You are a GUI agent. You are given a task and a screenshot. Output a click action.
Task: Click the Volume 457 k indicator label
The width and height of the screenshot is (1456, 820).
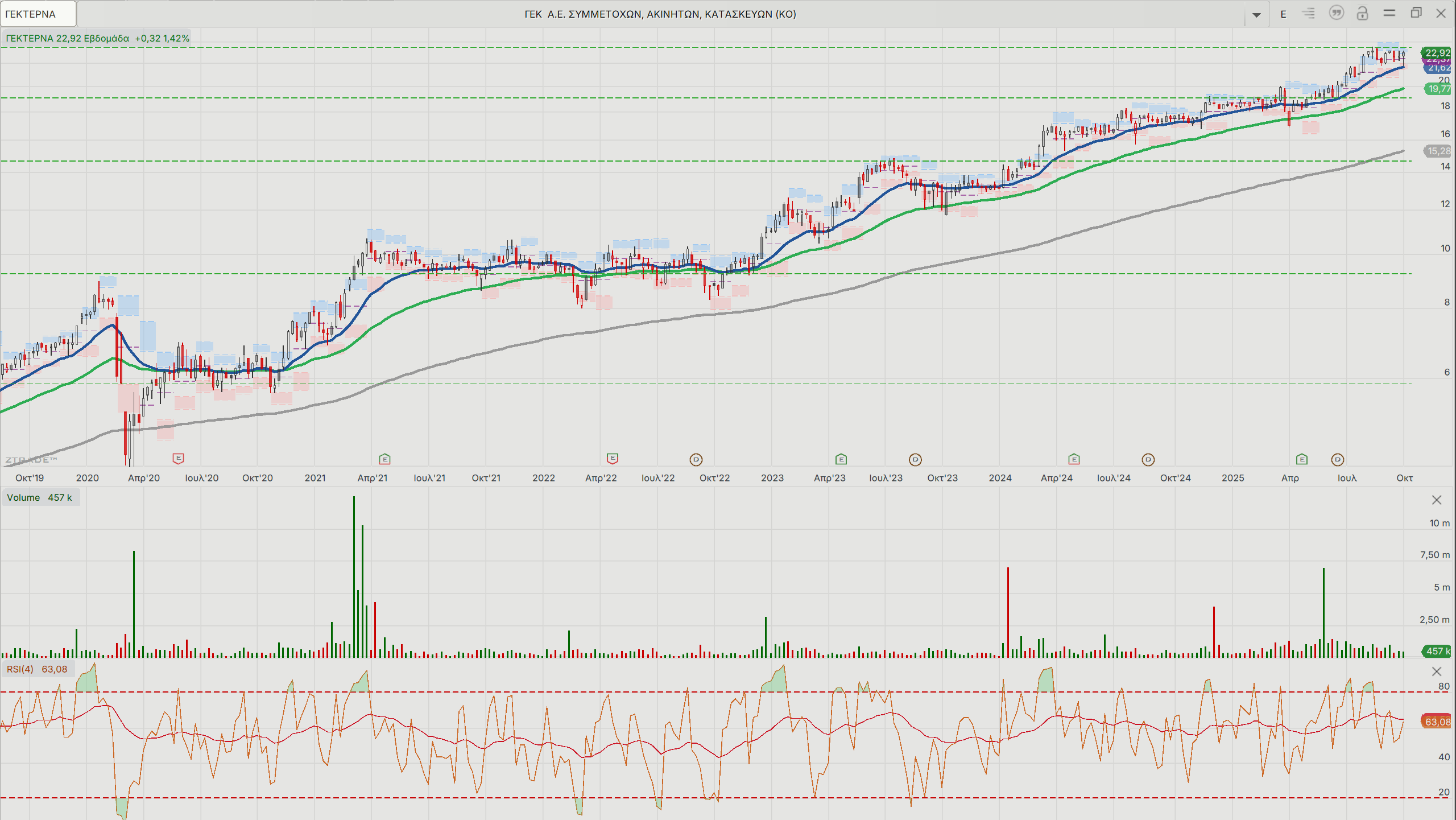coord(40,497)
